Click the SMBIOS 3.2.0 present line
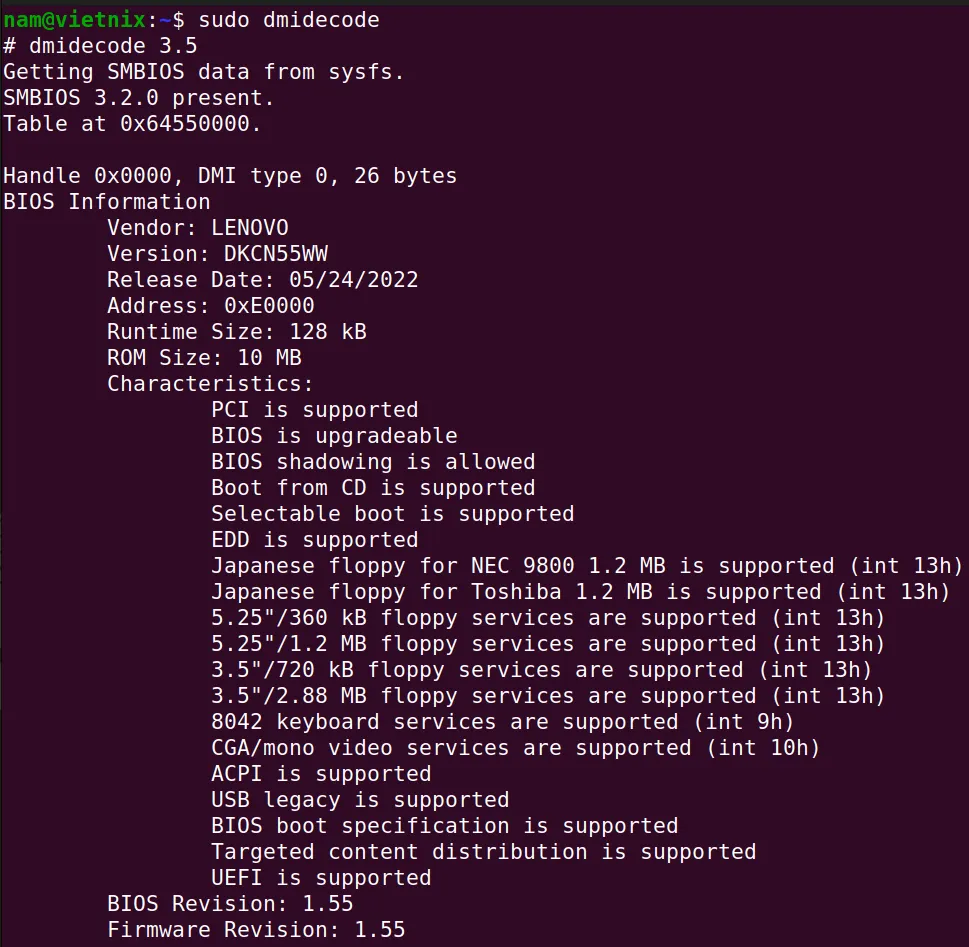969x947 pixels. (138, 98)
